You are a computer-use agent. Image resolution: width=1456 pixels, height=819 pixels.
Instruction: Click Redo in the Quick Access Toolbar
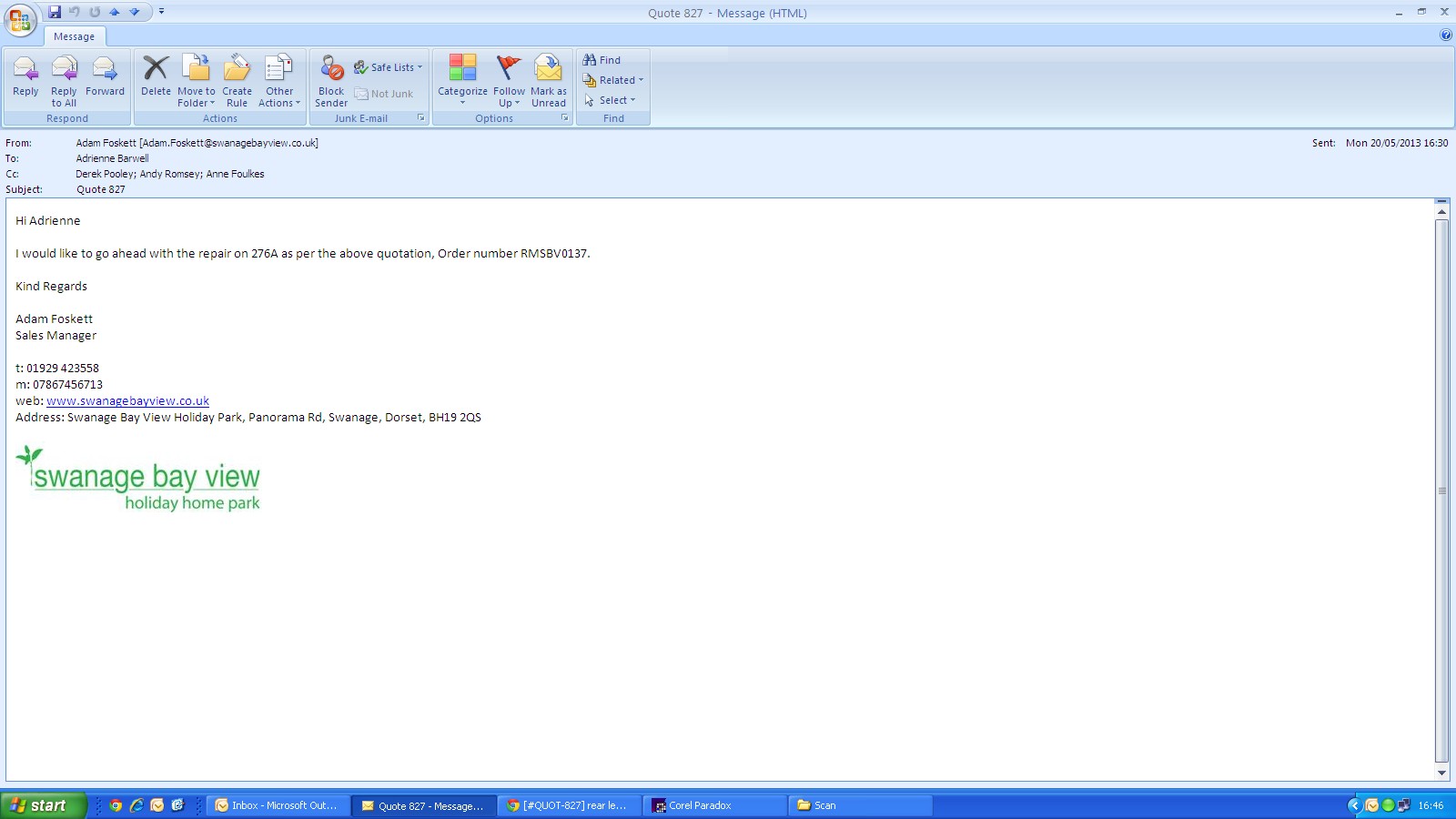95,12
